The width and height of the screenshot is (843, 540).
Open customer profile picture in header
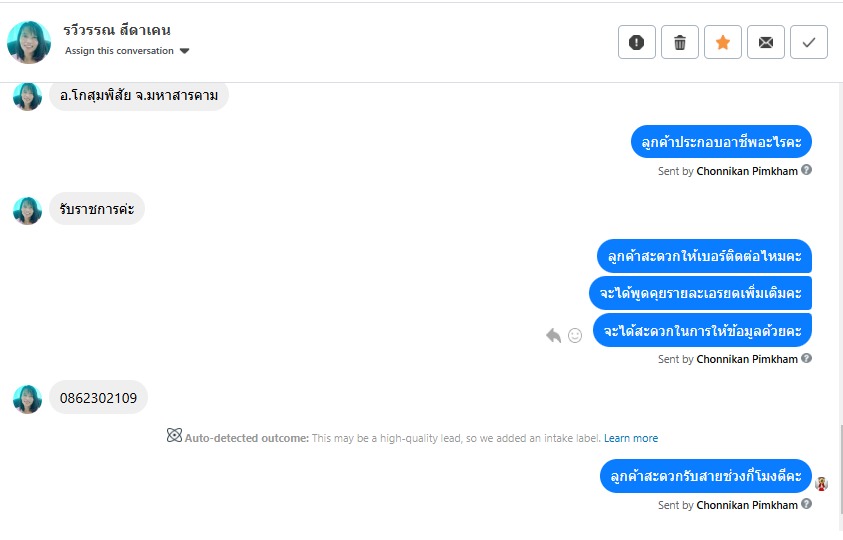[29, 42]
